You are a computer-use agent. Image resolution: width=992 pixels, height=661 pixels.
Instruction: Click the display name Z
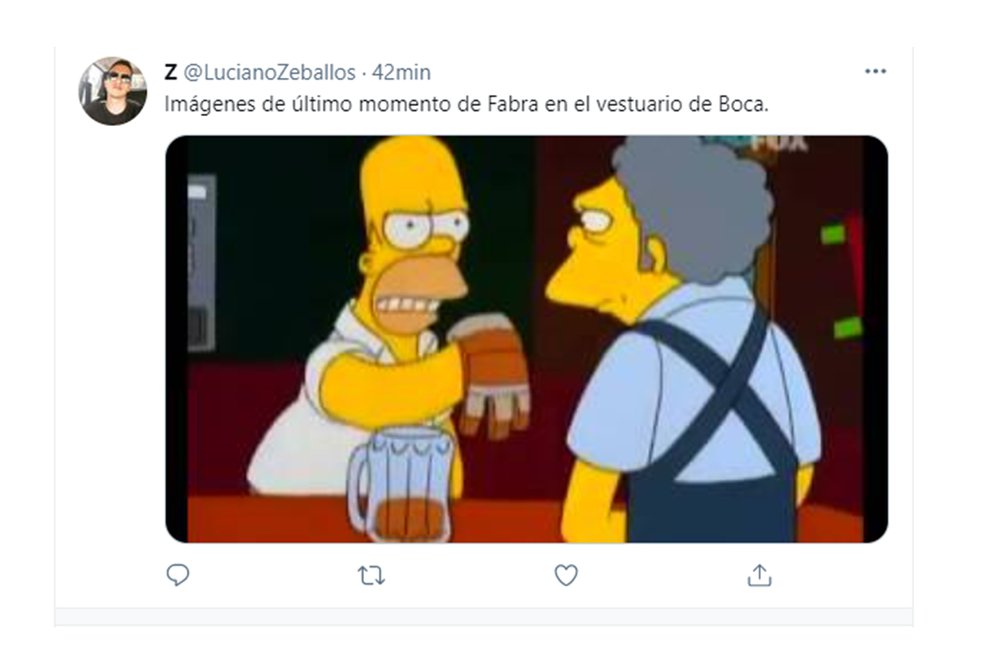(170, 73)
